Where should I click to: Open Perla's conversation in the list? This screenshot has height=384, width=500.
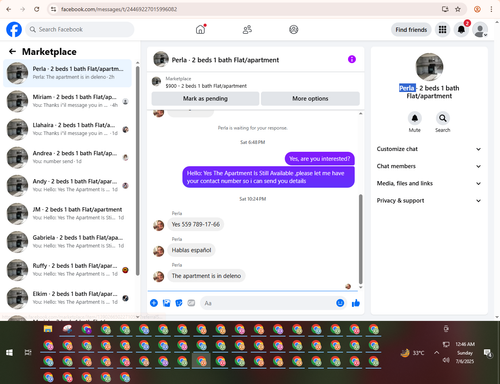[x=67, y=73]
